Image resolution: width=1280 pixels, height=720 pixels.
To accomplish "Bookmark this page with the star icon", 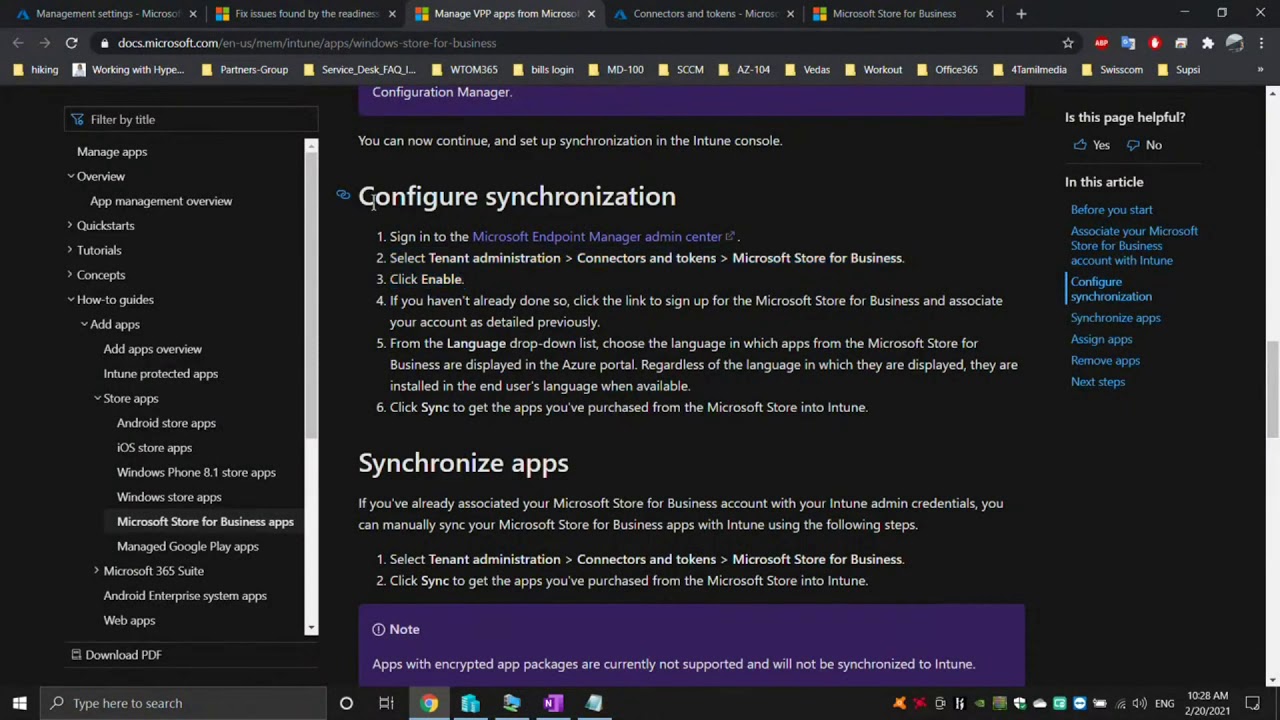I will [1068, 43].
